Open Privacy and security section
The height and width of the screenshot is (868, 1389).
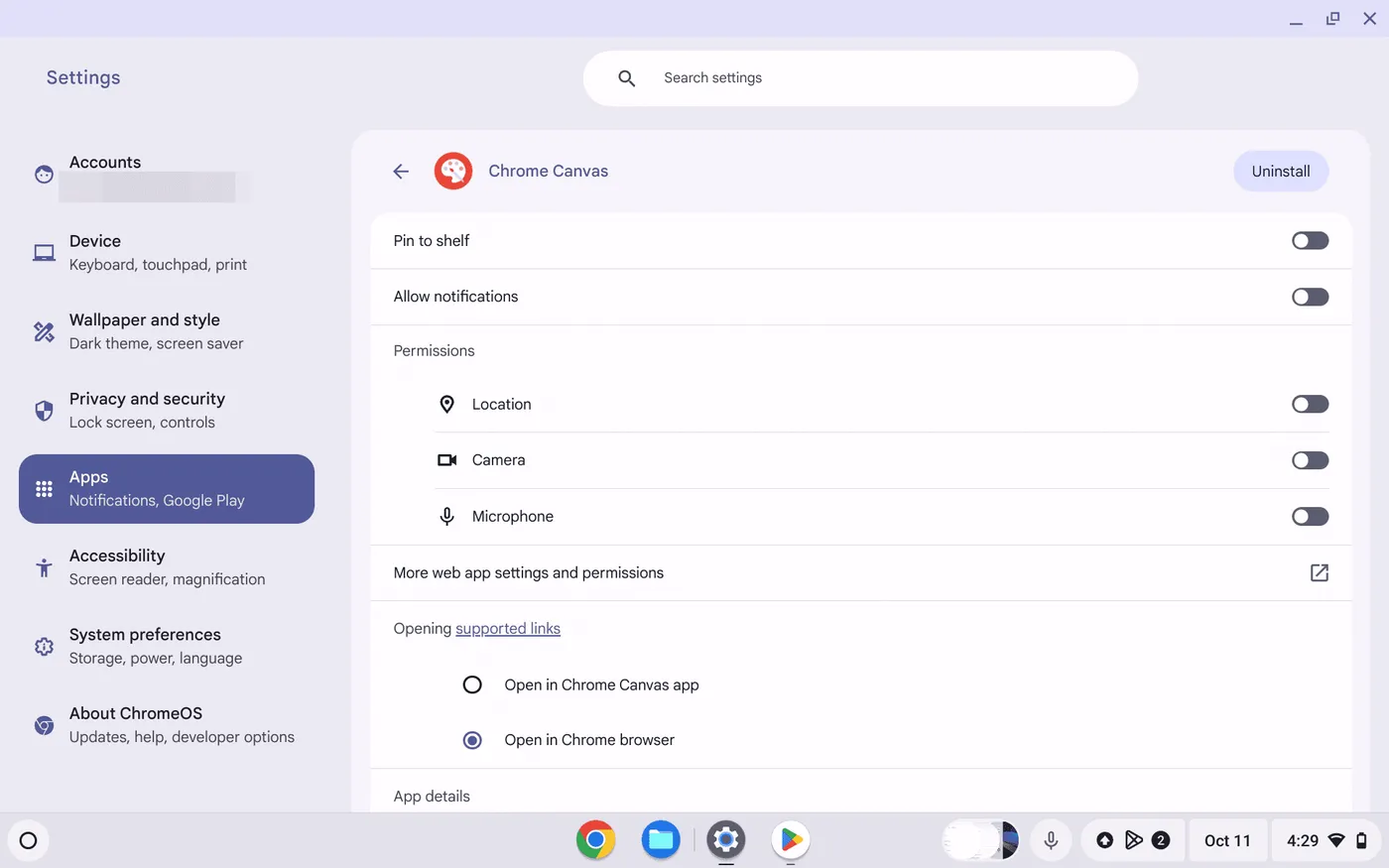coord(167,411)
